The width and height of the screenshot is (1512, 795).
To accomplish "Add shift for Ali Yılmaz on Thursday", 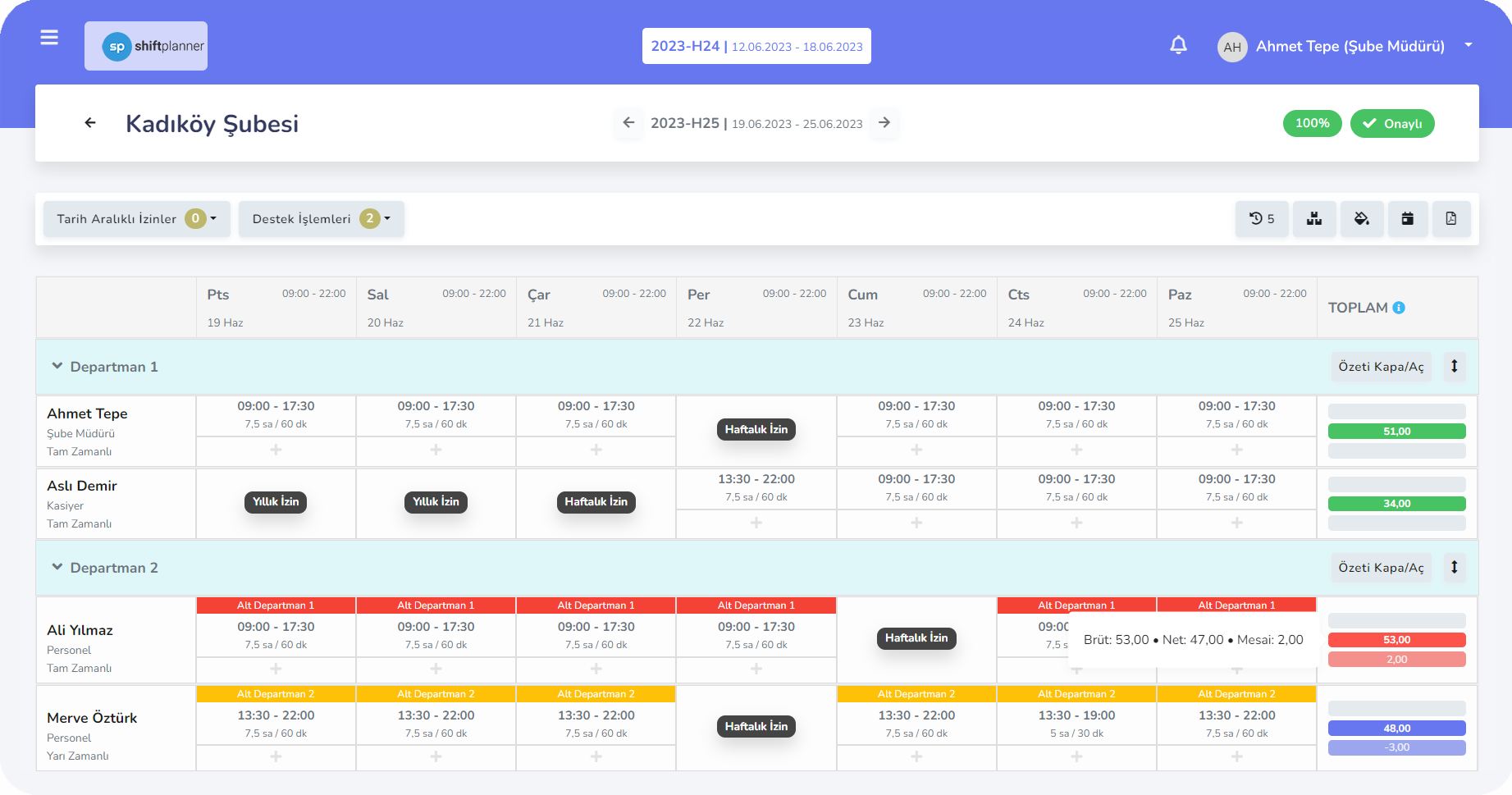I will [756, 669].
